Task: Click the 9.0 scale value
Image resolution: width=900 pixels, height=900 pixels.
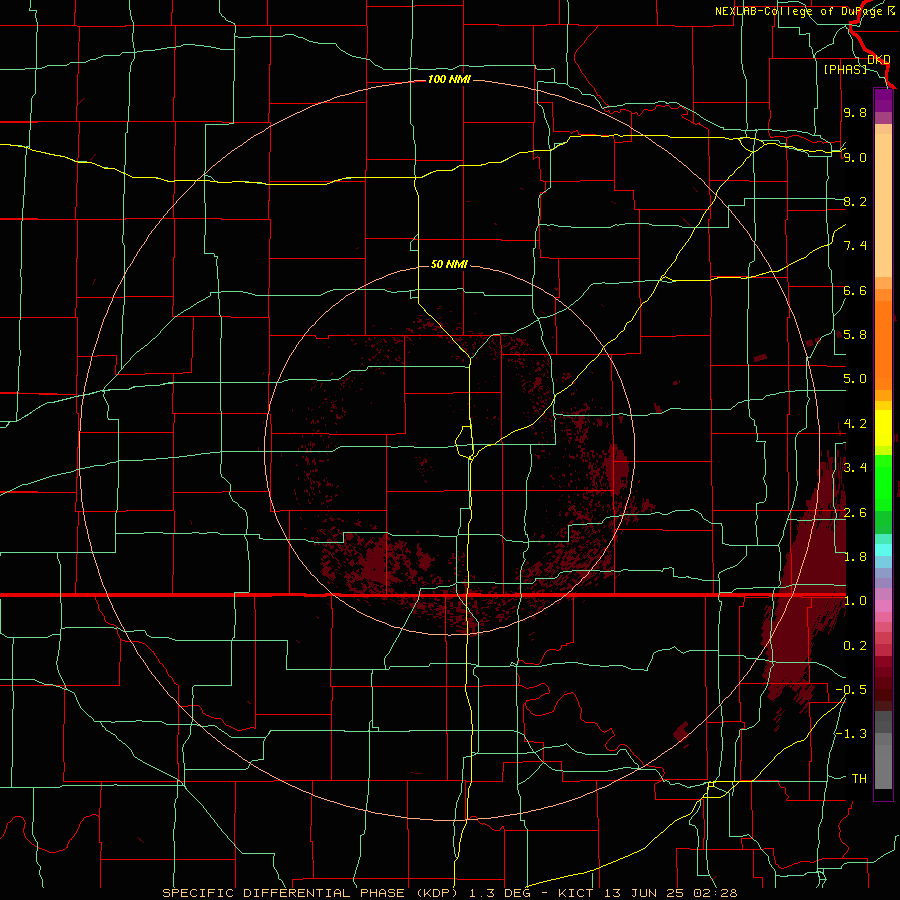Action: 855,157
